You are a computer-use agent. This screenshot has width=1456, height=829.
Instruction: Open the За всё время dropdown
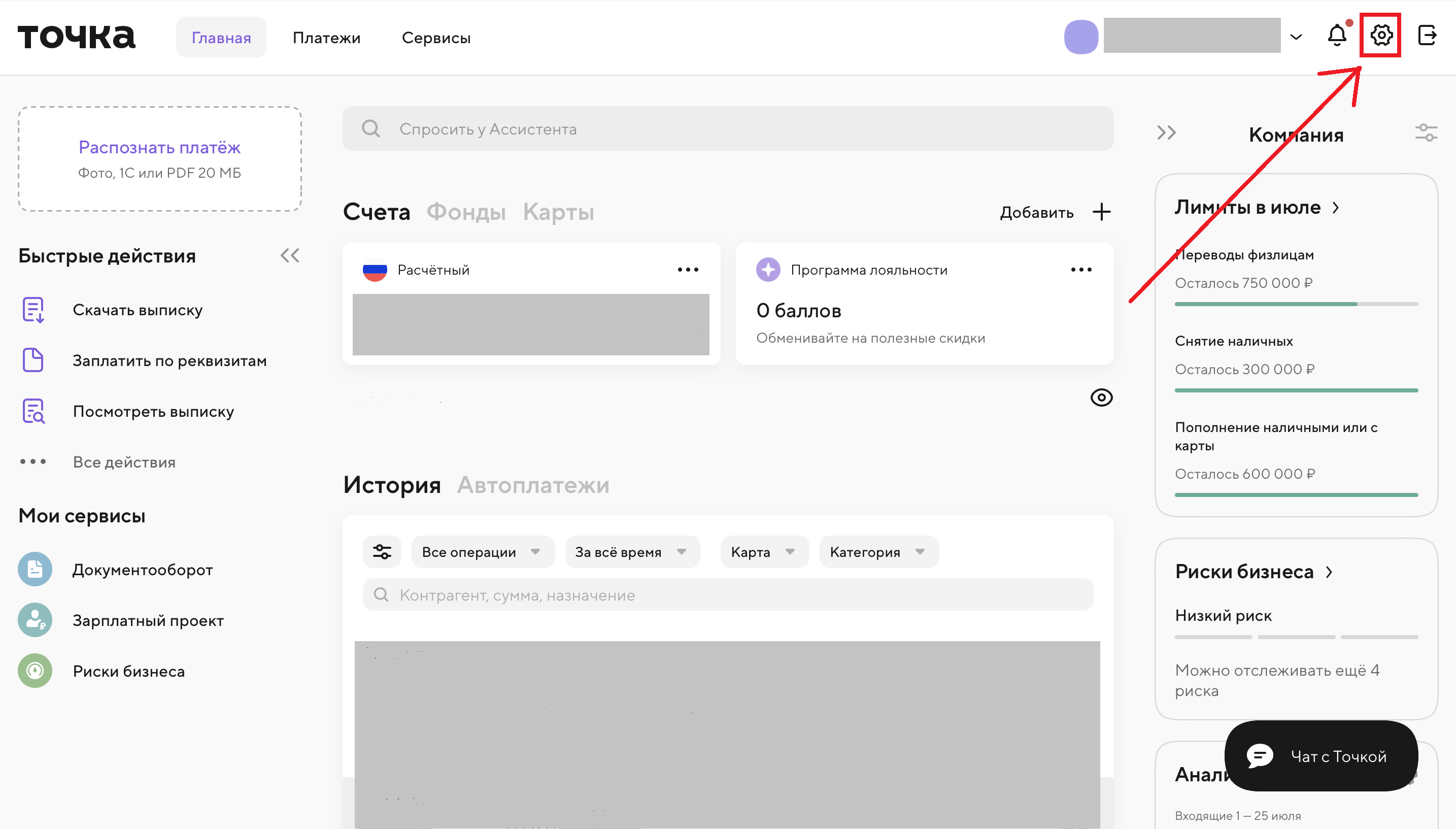tap(632, 552)
